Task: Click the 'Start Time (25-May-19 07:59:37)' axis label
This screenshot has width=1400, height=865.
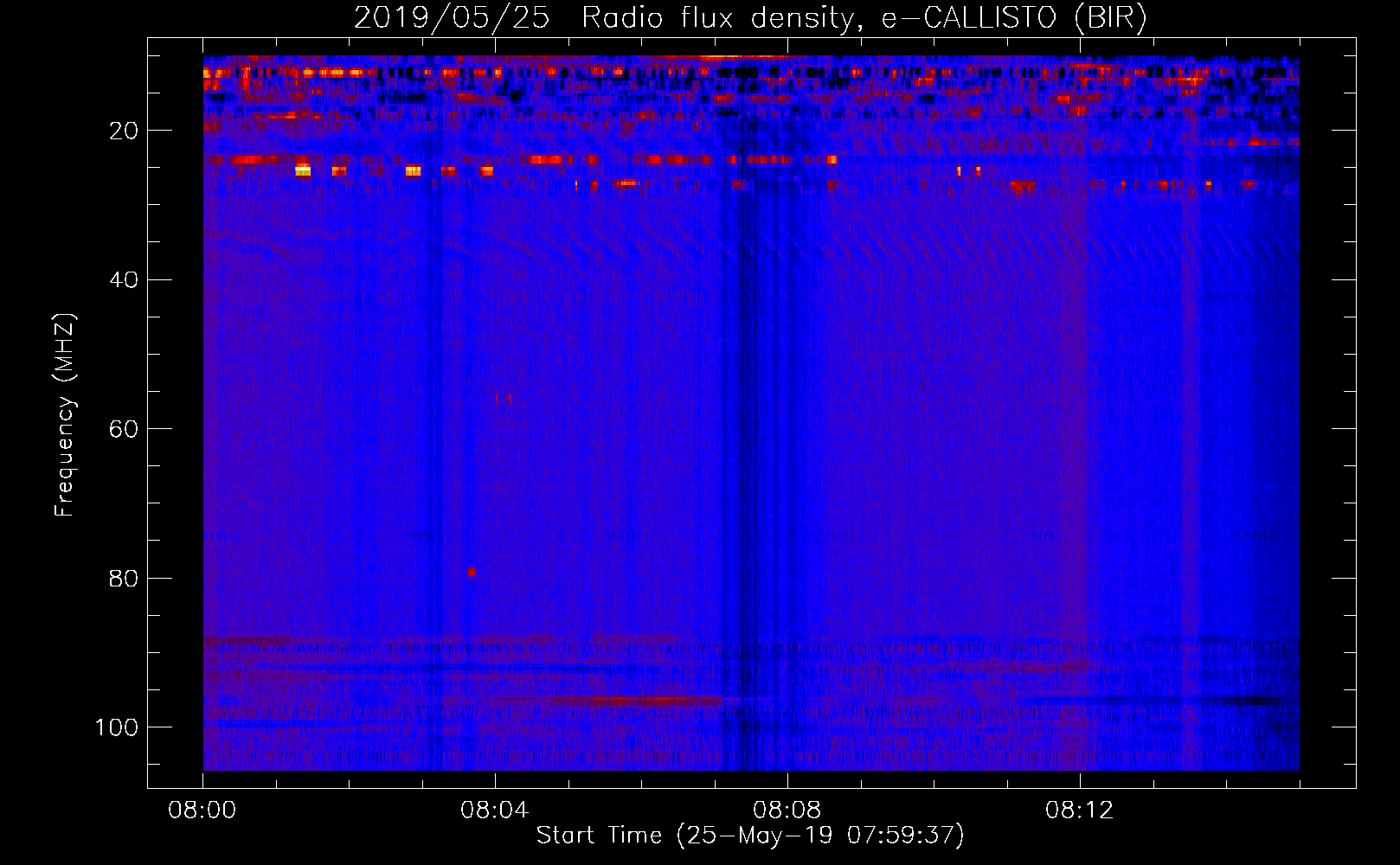Action: tap(750, 836)
